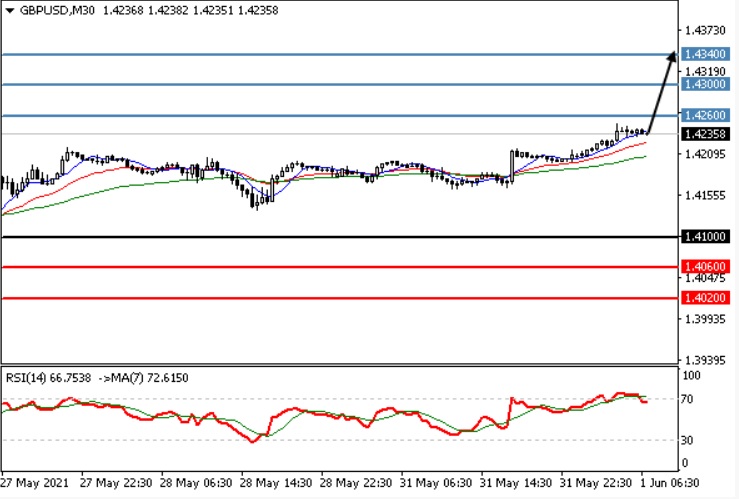Click the 27 May 22:30 time label
Screen dimensions: 739x499
click(x=116, y=483)
